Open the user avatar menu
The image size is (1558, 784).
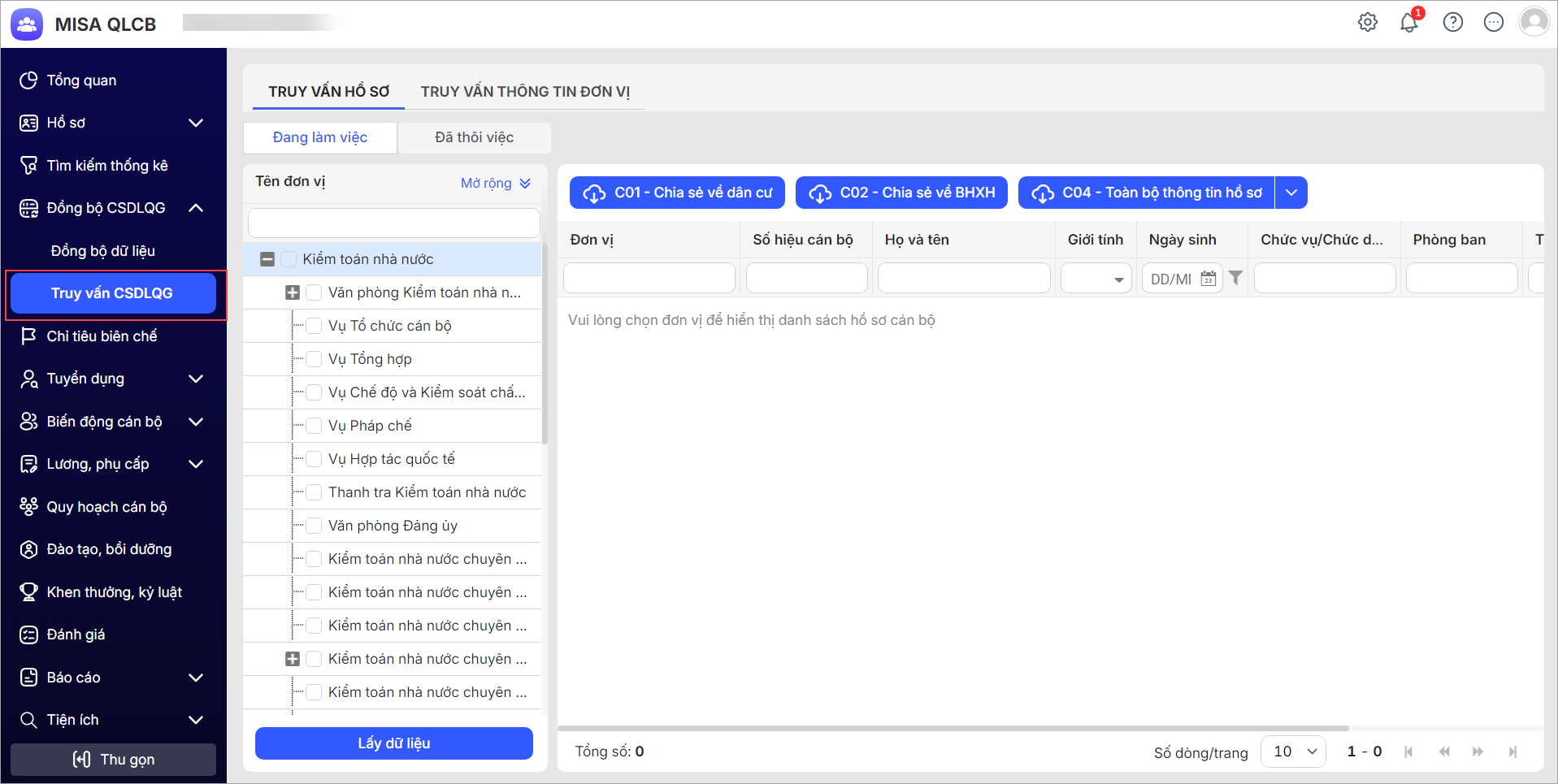[x=1534, y=22]
